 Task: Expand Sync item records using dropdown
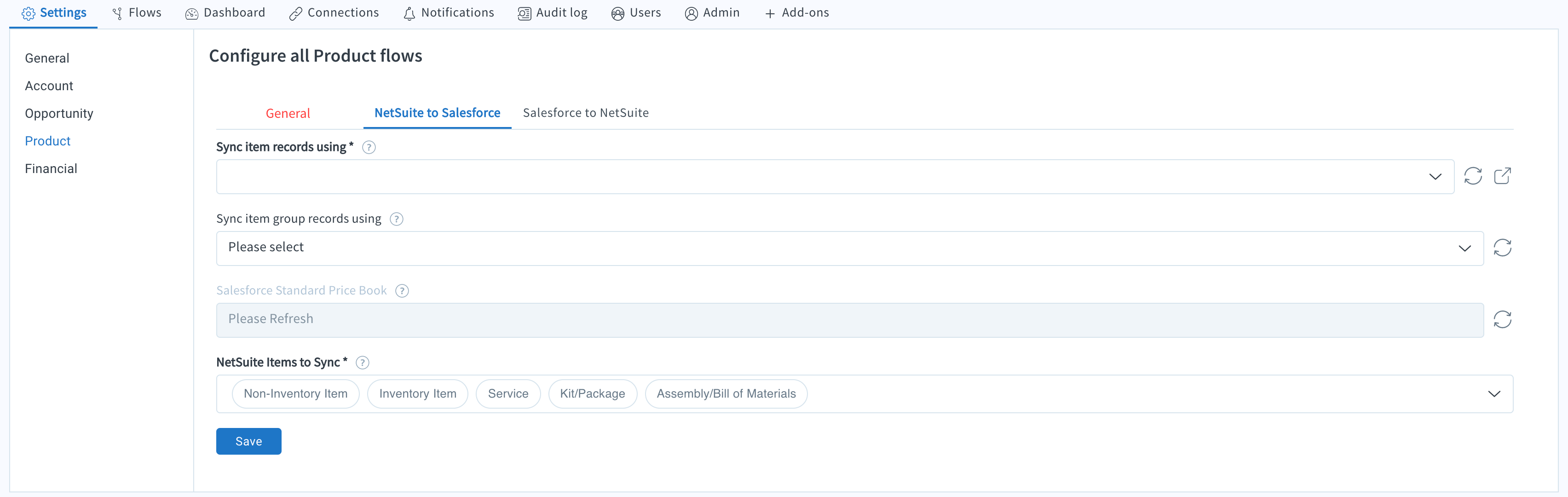[x=1435, y=177]
